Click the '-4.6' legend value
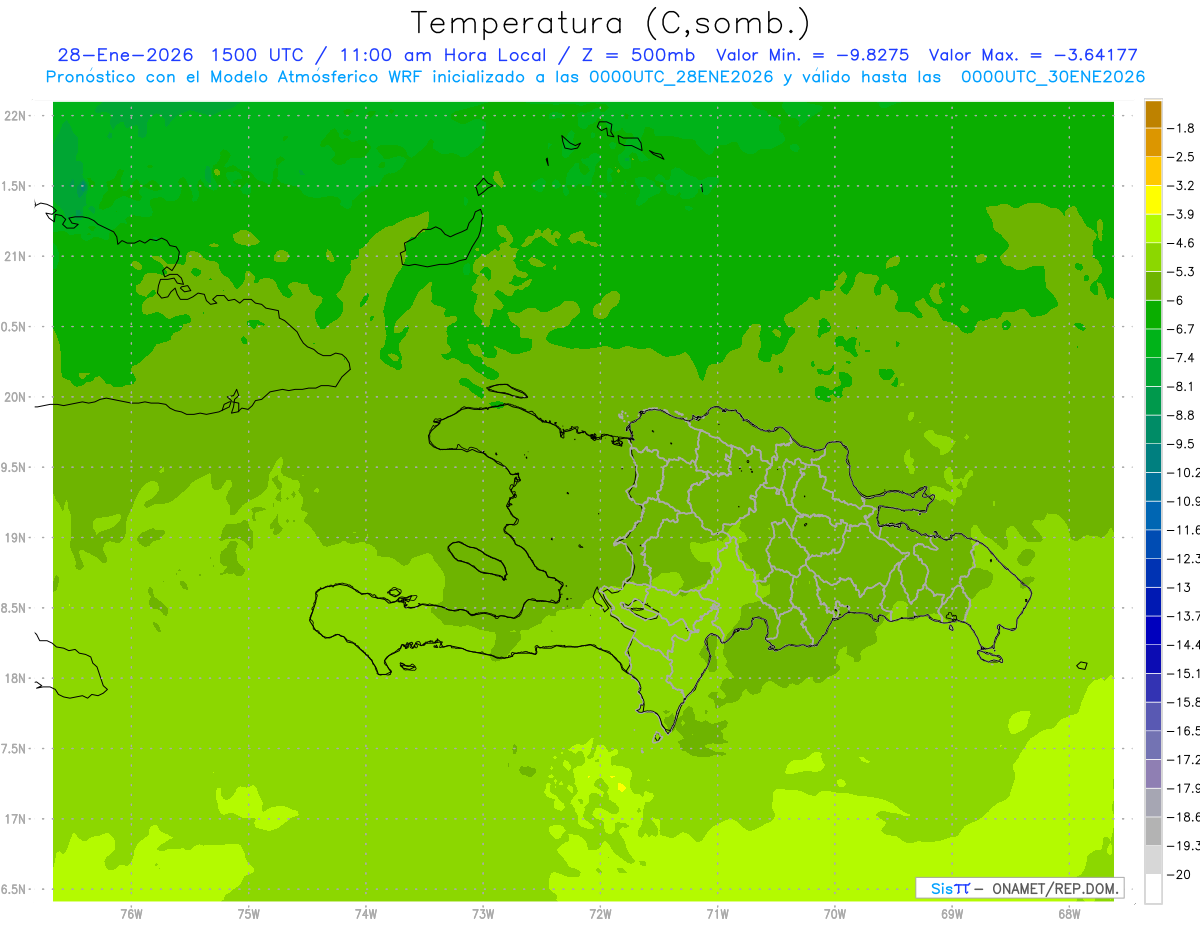 tap(1181, 243)
